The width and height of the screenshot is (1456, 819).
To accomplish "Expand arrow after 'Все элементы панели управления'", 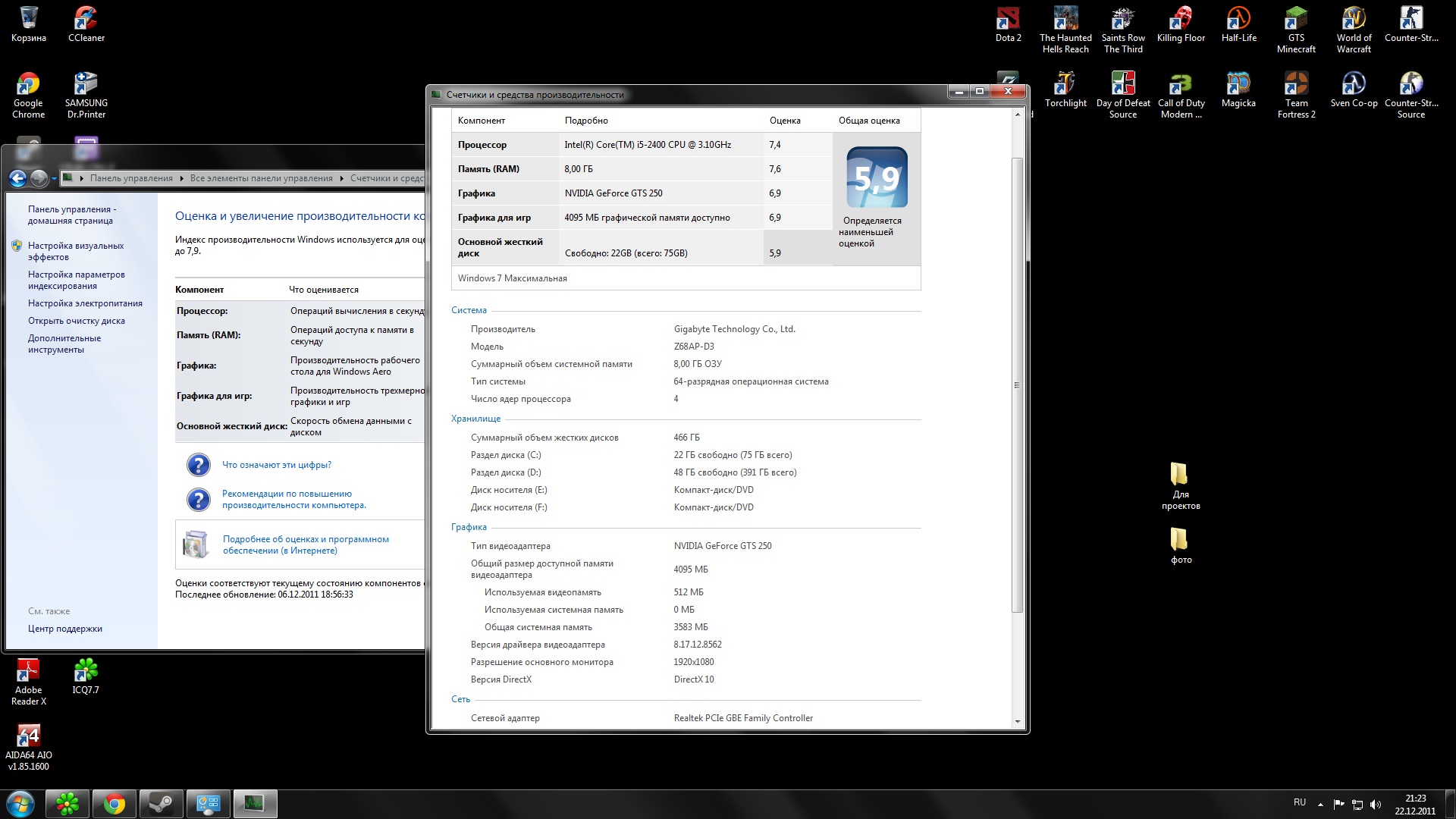I will click(342, 178).
